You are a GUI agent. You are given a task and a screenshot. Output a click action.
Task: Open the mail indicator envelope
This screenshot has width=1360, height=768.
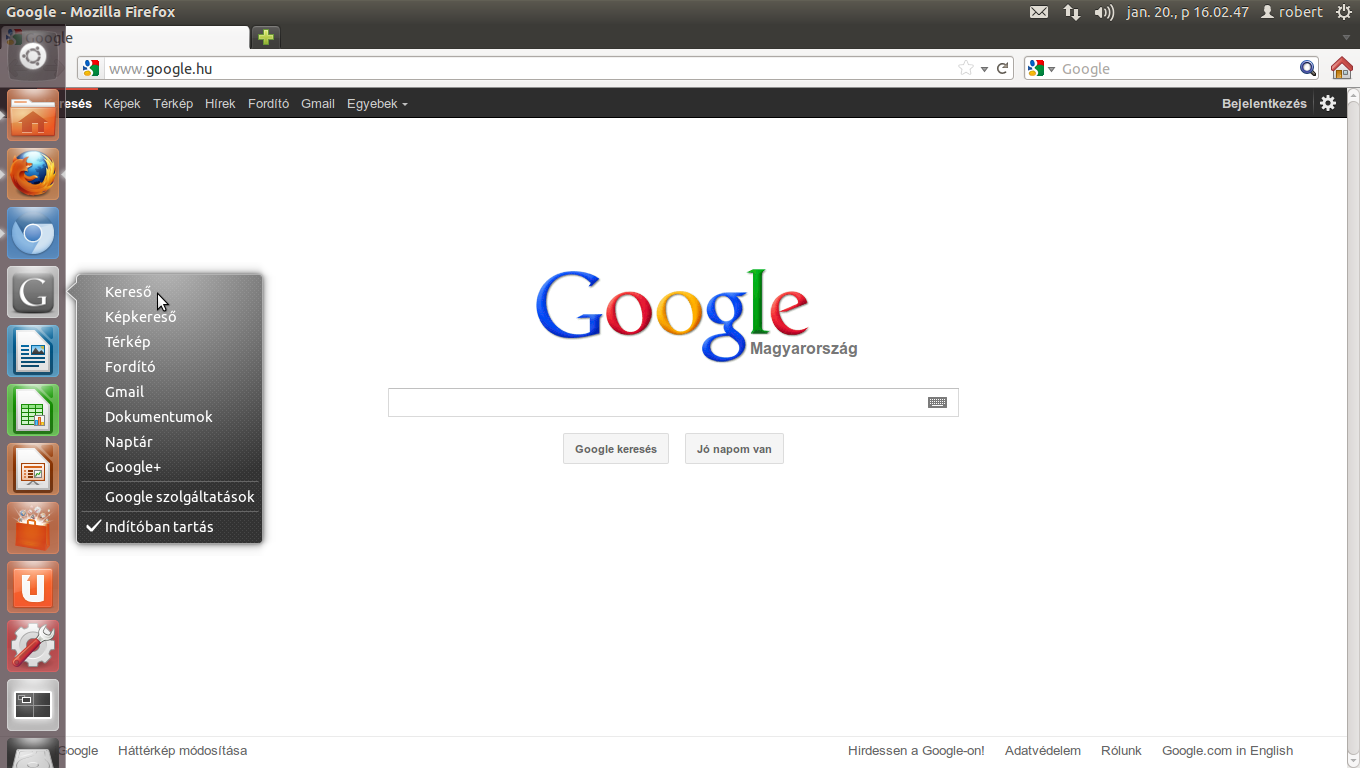click(1039, 12)
